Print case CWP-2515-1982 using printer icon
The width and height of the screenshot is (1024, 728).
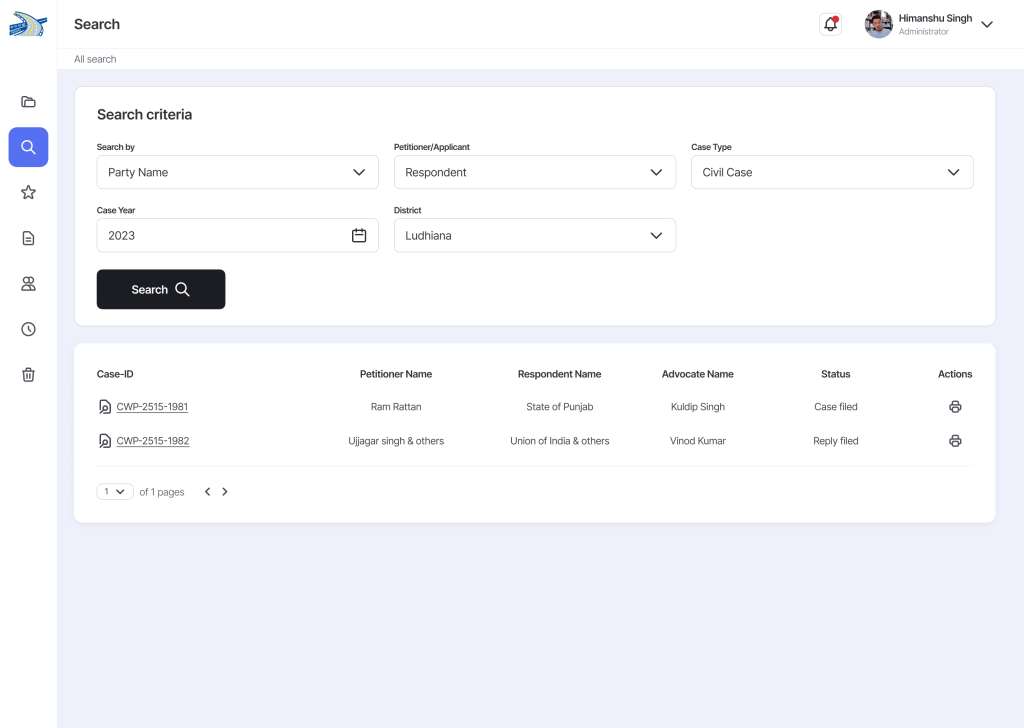(955, 441)
